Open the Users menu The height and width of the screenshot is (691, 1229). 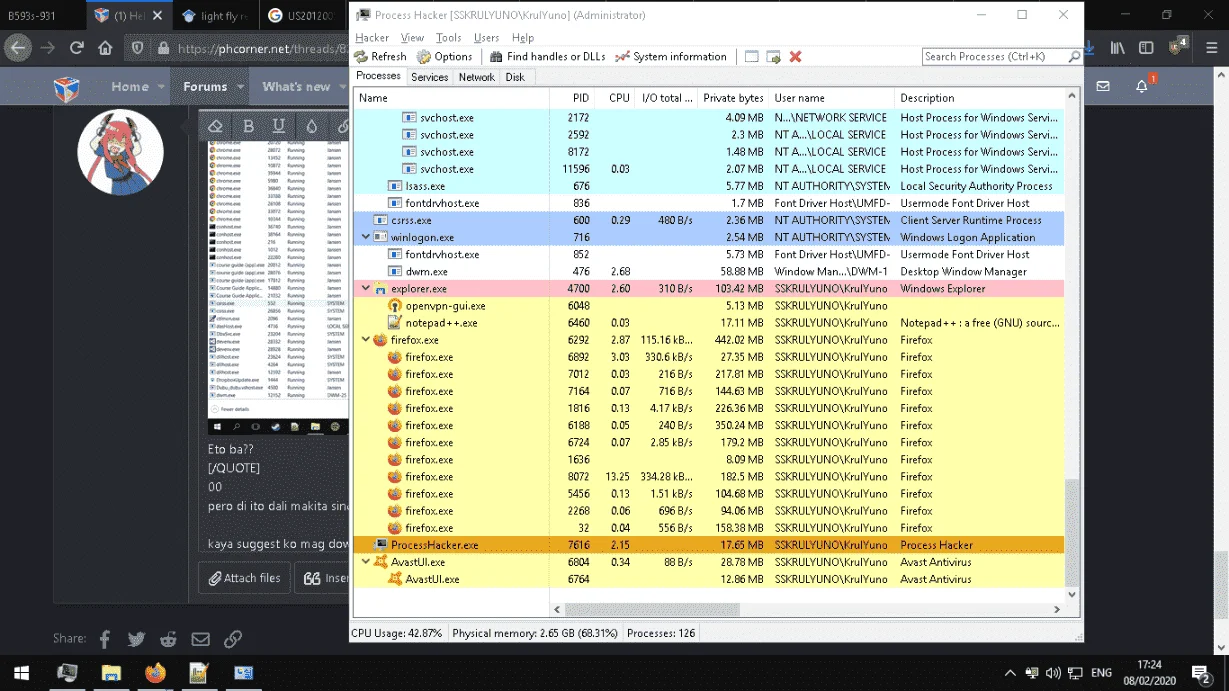pos(487,37)
